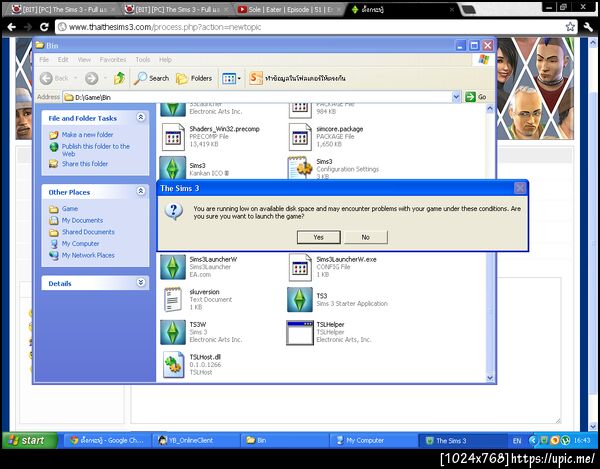Select Sims3LauncherW.exe CONFIG file icon
The image size is (600, 469).
(300, 267)
